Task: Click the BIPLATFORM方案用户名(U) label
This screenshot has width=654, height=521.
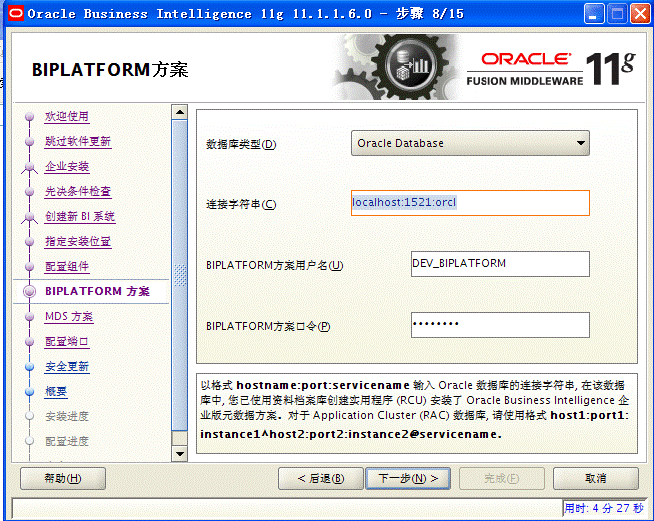Action: click(274, 265)
